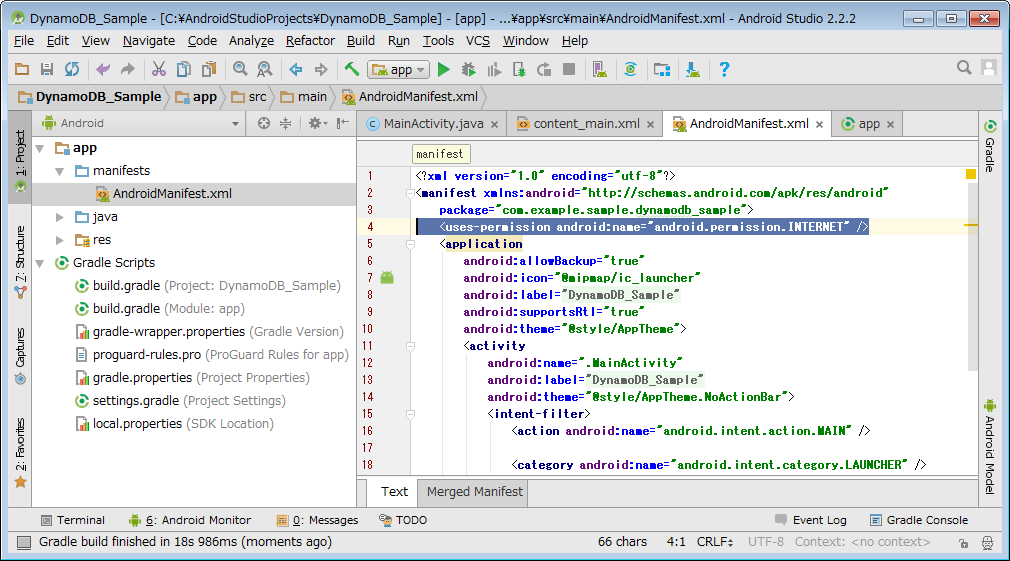Open the app run configuration dropdown
The image size is (1010, 561).
[x=399, y=69]
